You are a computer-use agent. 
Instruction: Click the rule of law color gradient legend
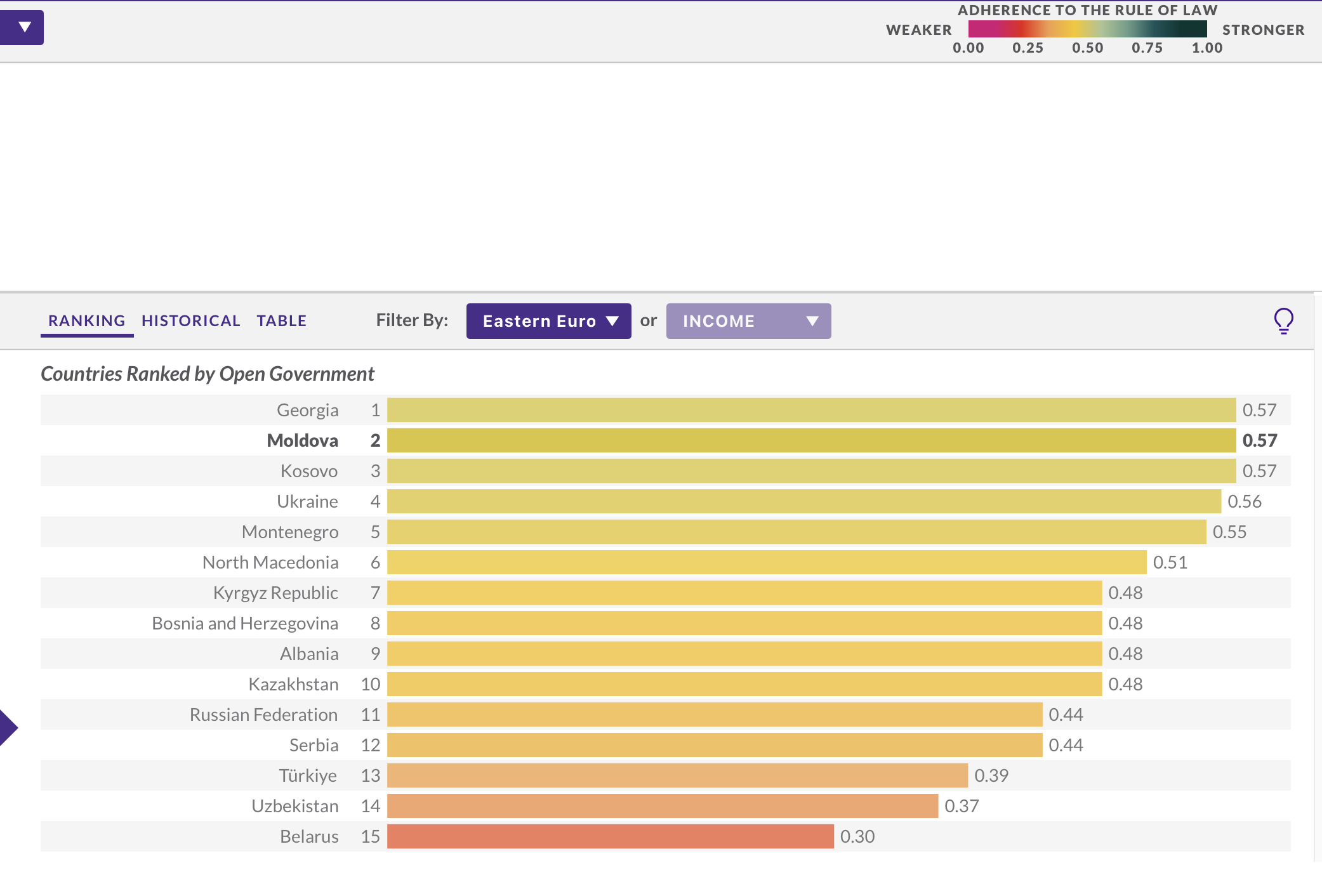[x=1087, y=29]
